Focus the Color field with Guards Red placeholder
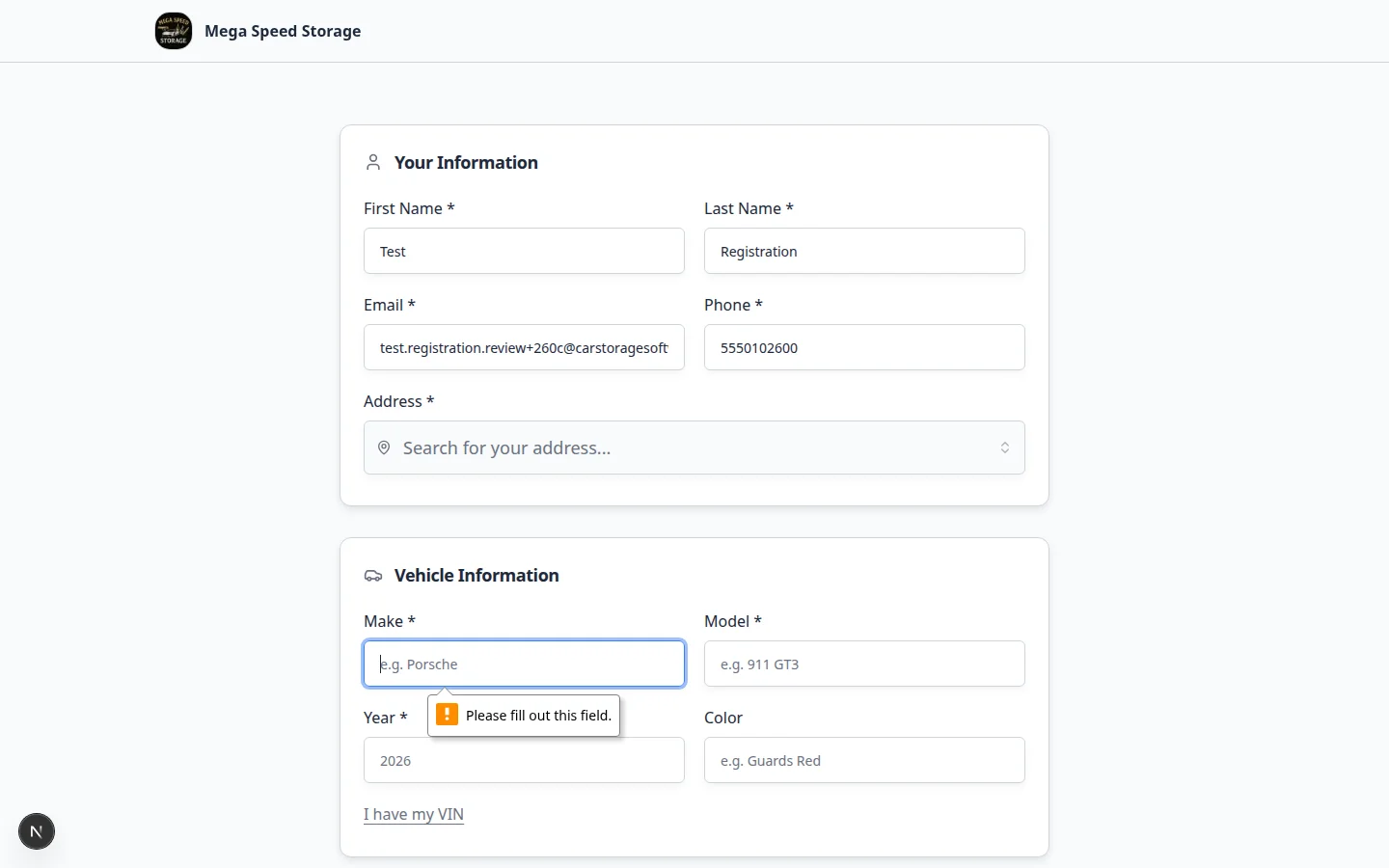 864,760
